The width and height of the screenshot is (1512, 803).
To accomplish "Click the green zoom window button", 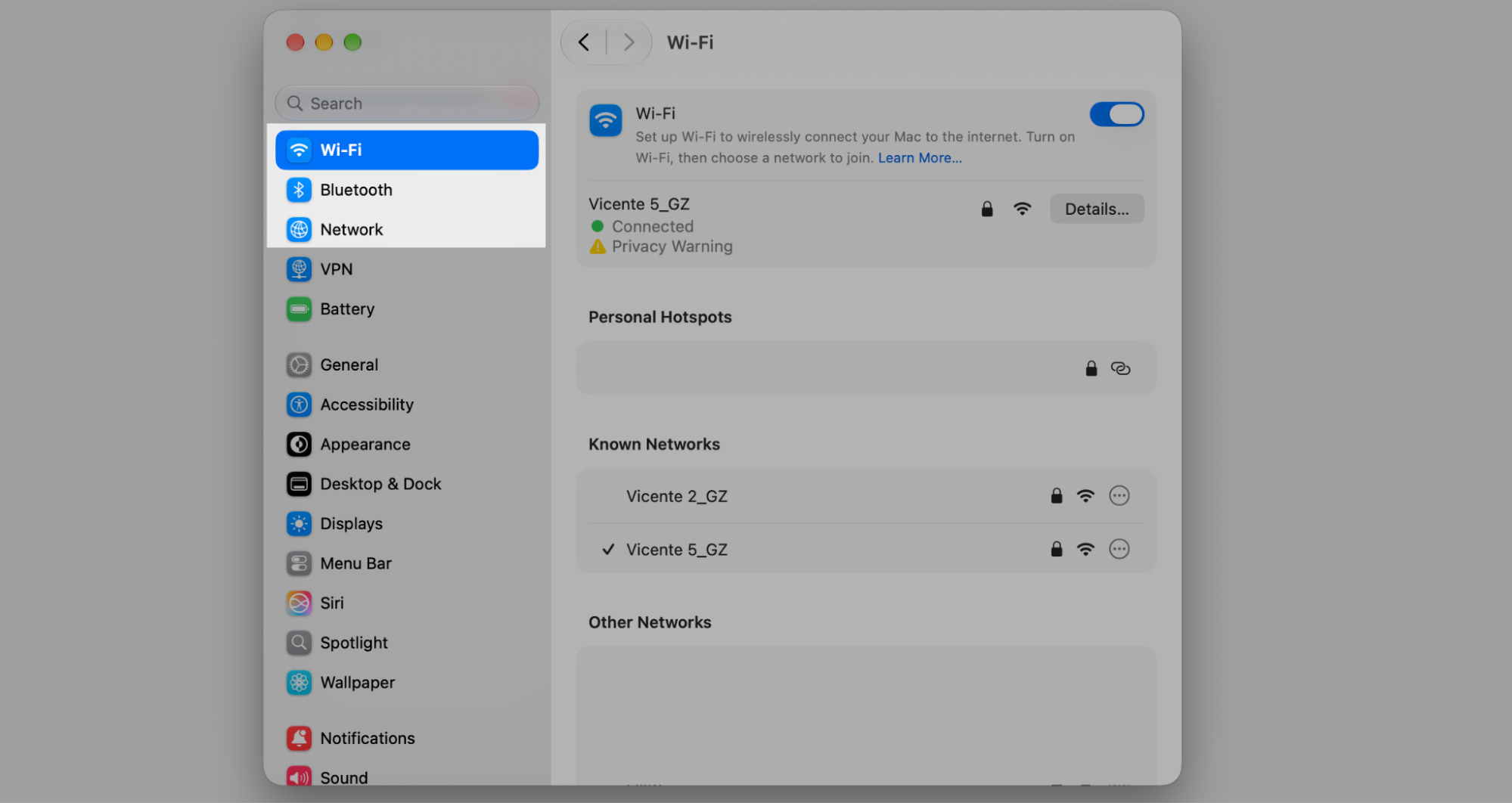I will (x=352, y=42).
